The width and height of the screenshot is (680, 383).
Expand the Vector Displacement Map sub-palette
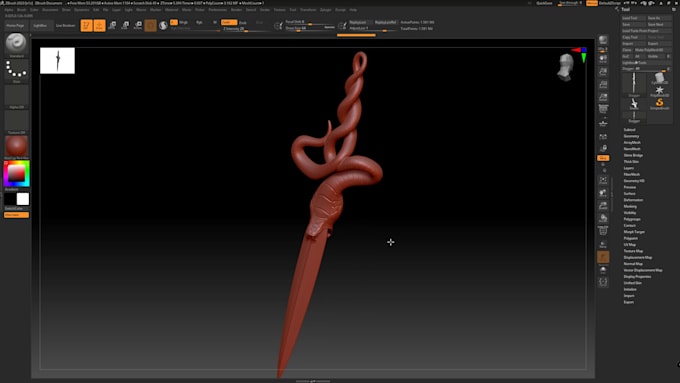point(643,270)
